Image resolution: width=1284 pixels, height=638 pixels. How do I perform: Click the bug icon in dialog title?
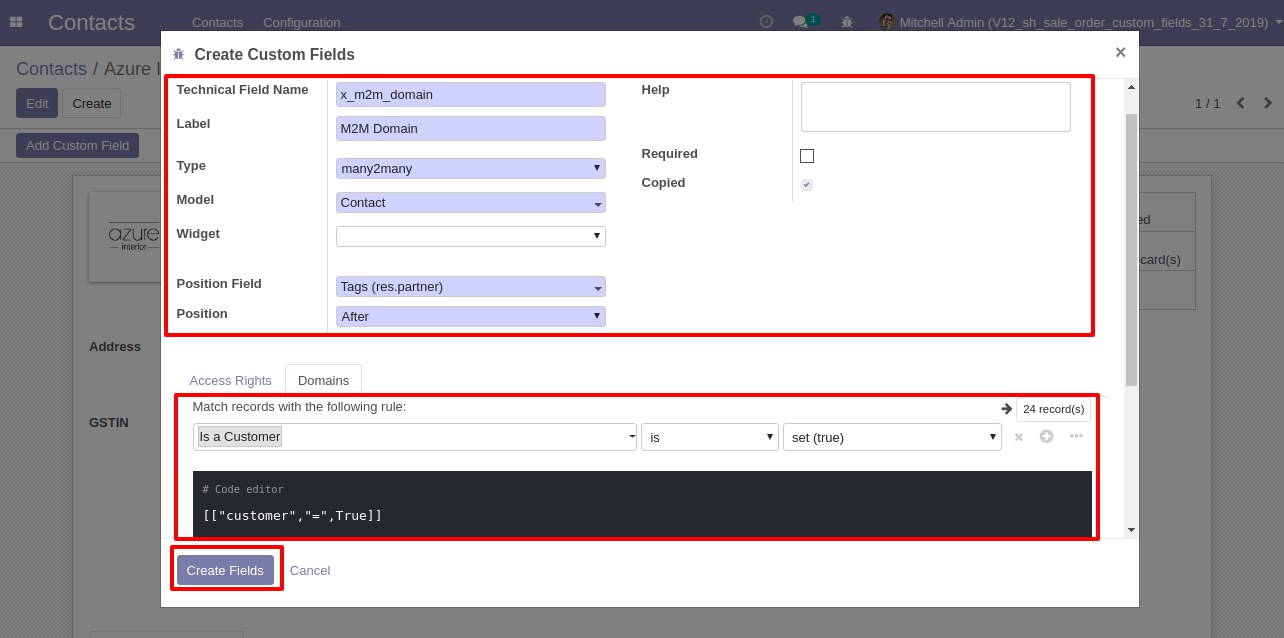click(x=179, y=55)
